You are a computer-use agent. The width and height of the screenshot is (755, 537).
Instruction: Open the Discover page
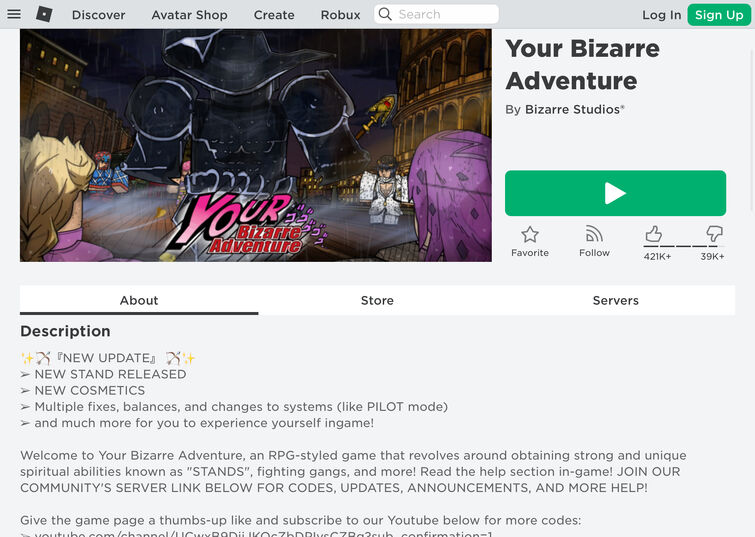(x=98, y=15)
